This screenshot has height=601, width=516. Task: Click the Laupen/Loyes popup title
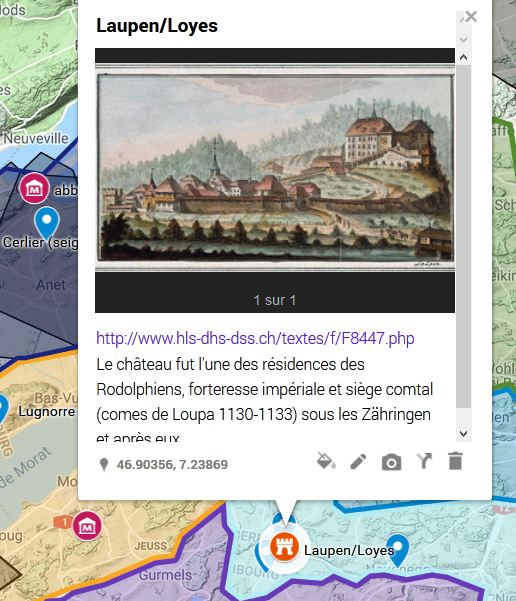tap(157, 26)
